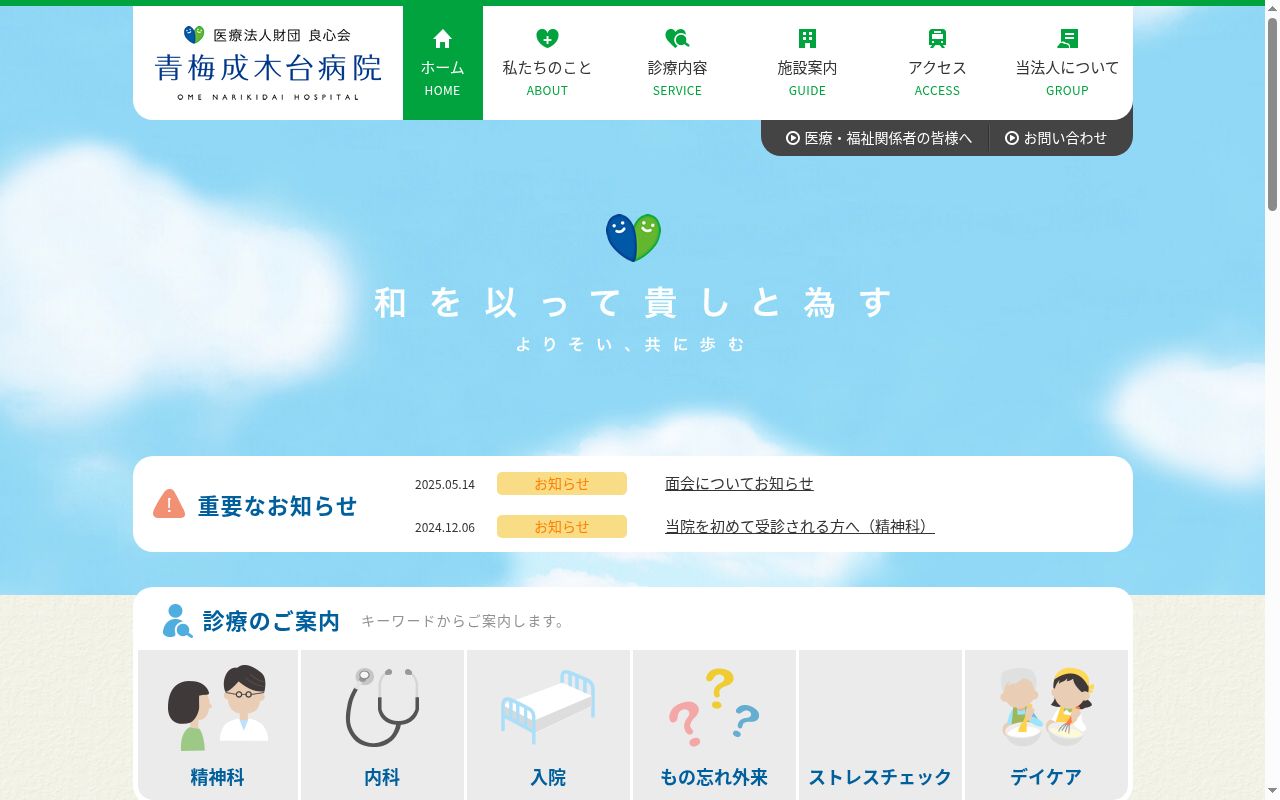The image size is (1280, 800).
Task: Click the page's vertical scrollbar thumb
Action: coord(1272,115)
